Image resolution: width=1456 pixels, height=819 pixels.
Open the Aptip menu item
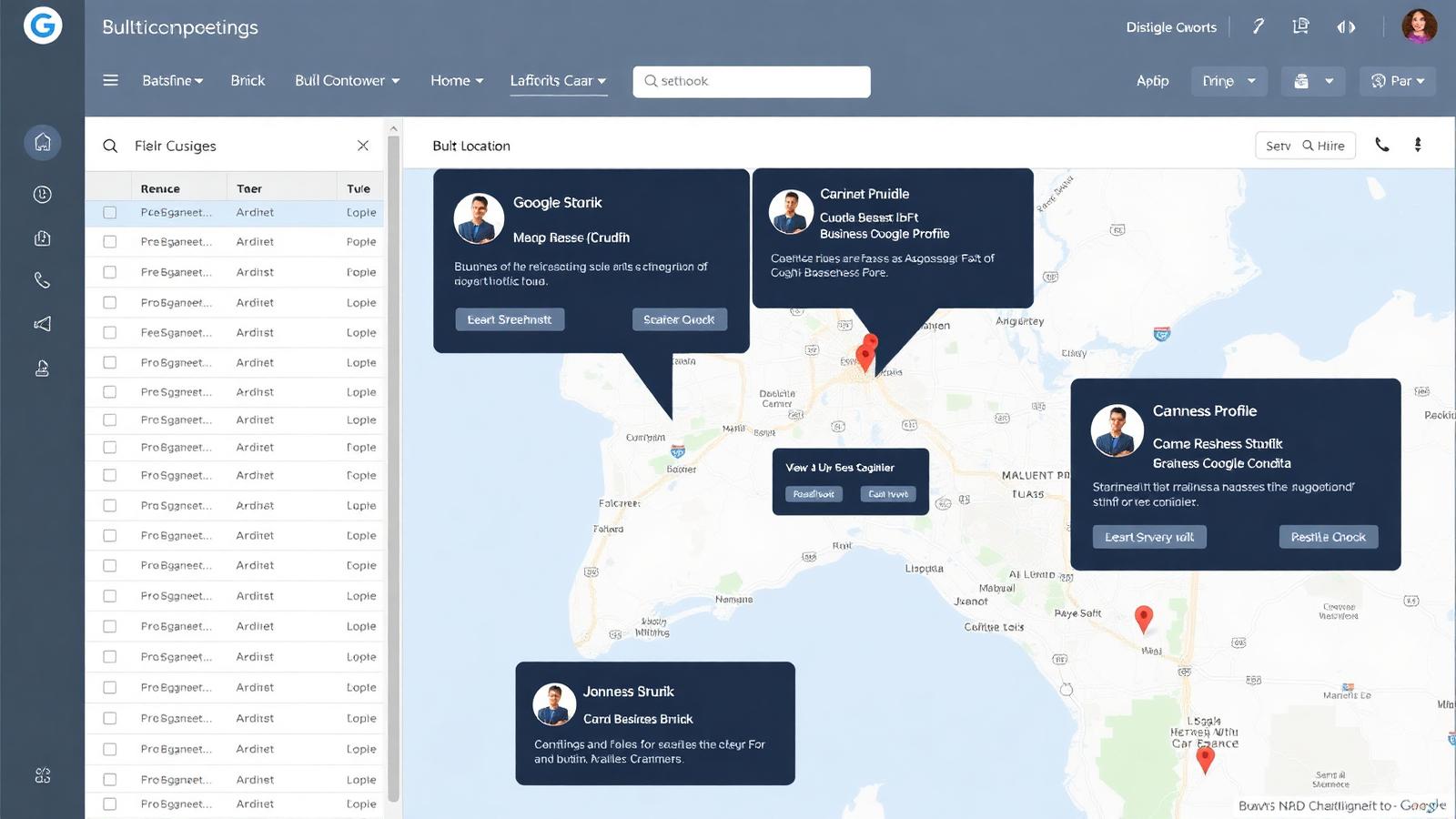[x=1152, y=81]
